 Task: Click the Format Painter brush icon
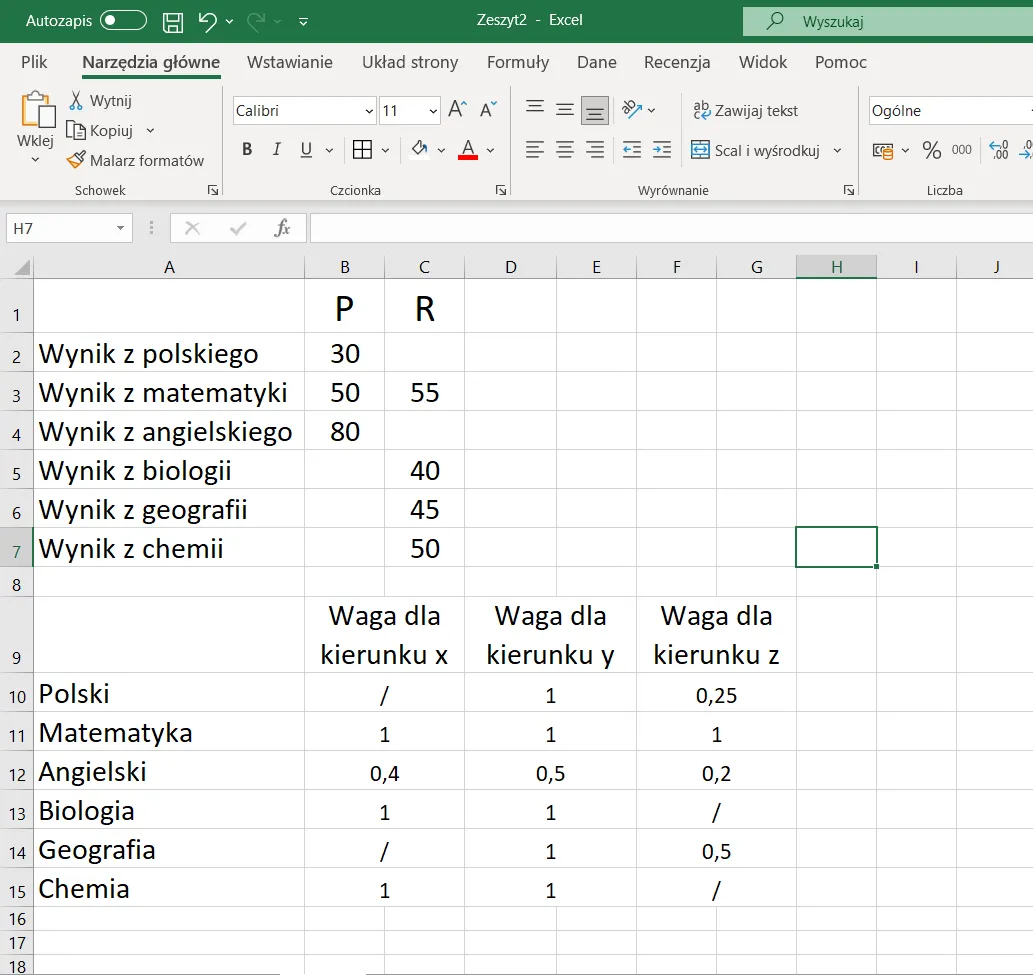tap(76, 160)
